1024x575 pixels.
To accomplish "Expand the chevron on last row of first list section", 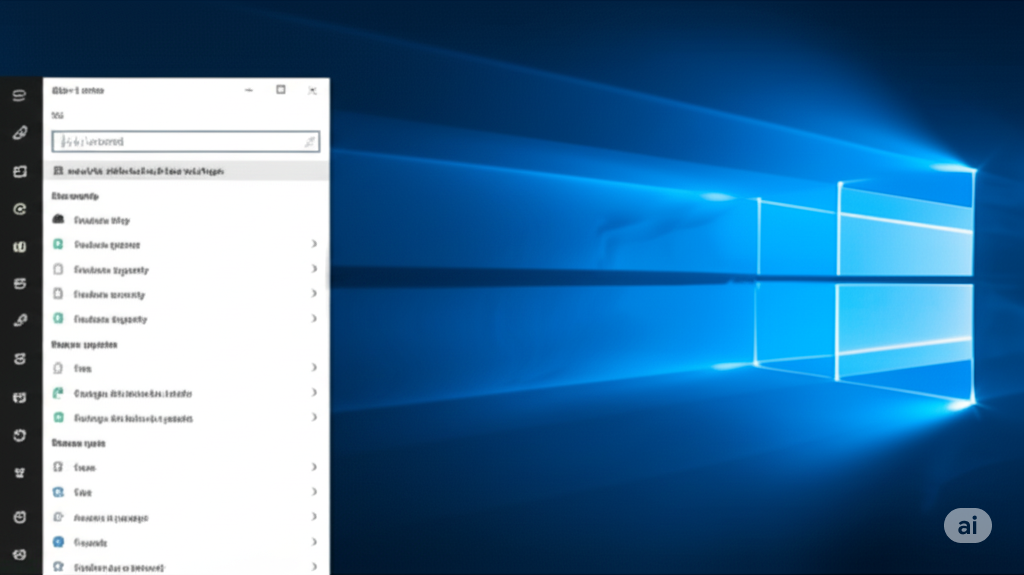I will (314, 318).
